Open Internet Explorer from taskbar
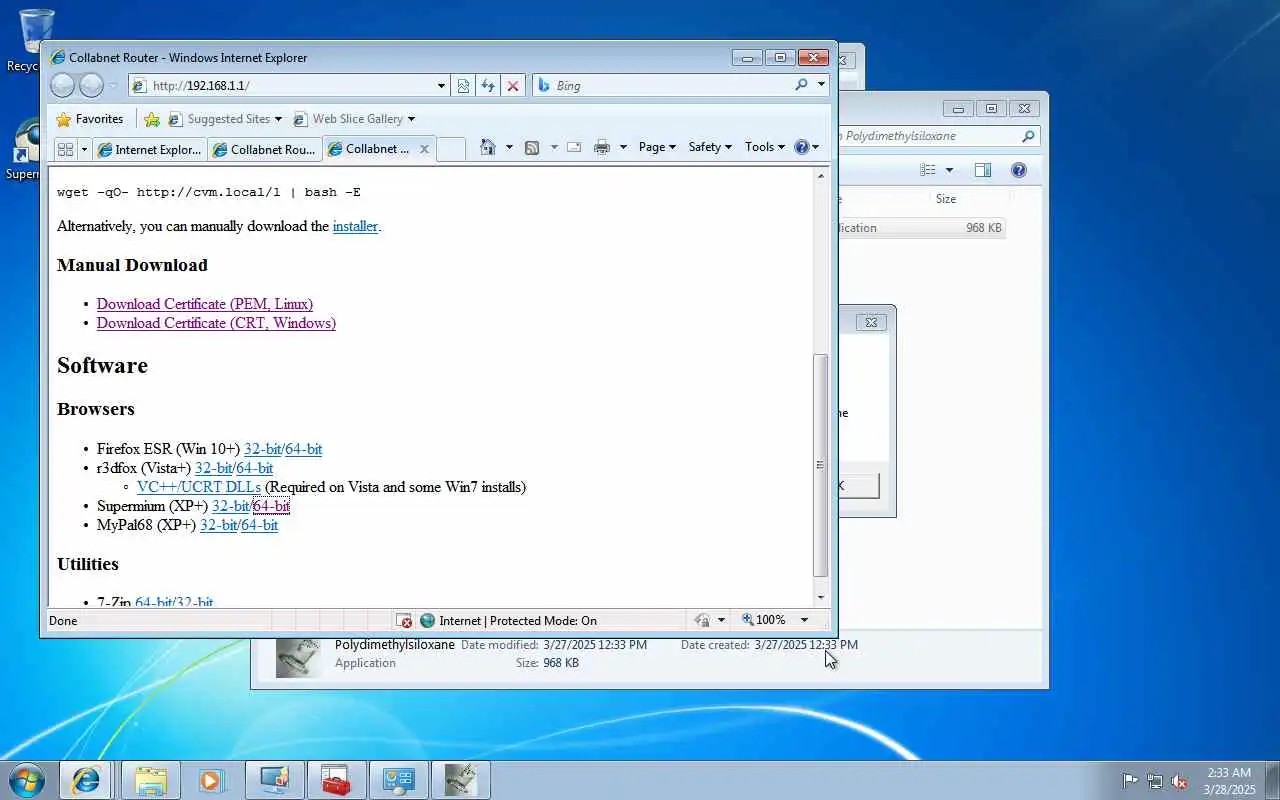Viewport: 1280px width, 800px height. click(86, 780)
